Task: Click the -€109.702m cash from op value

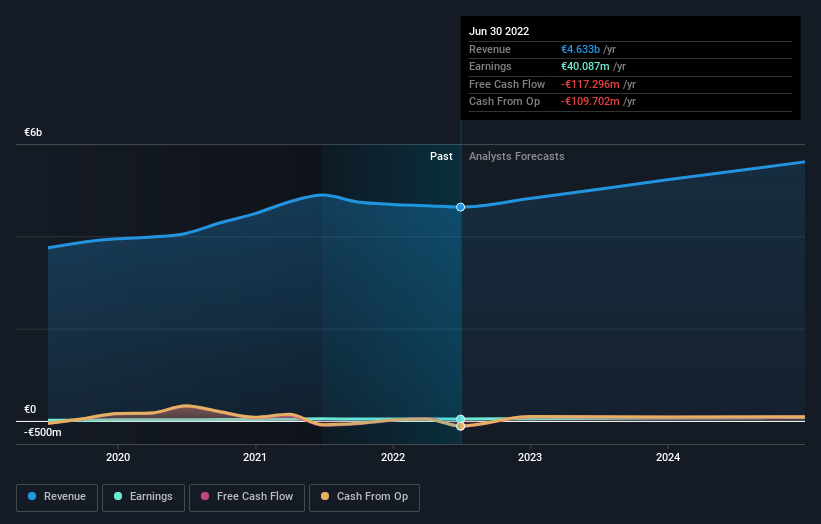Action: pyautogui.click(x=590, y=102)
